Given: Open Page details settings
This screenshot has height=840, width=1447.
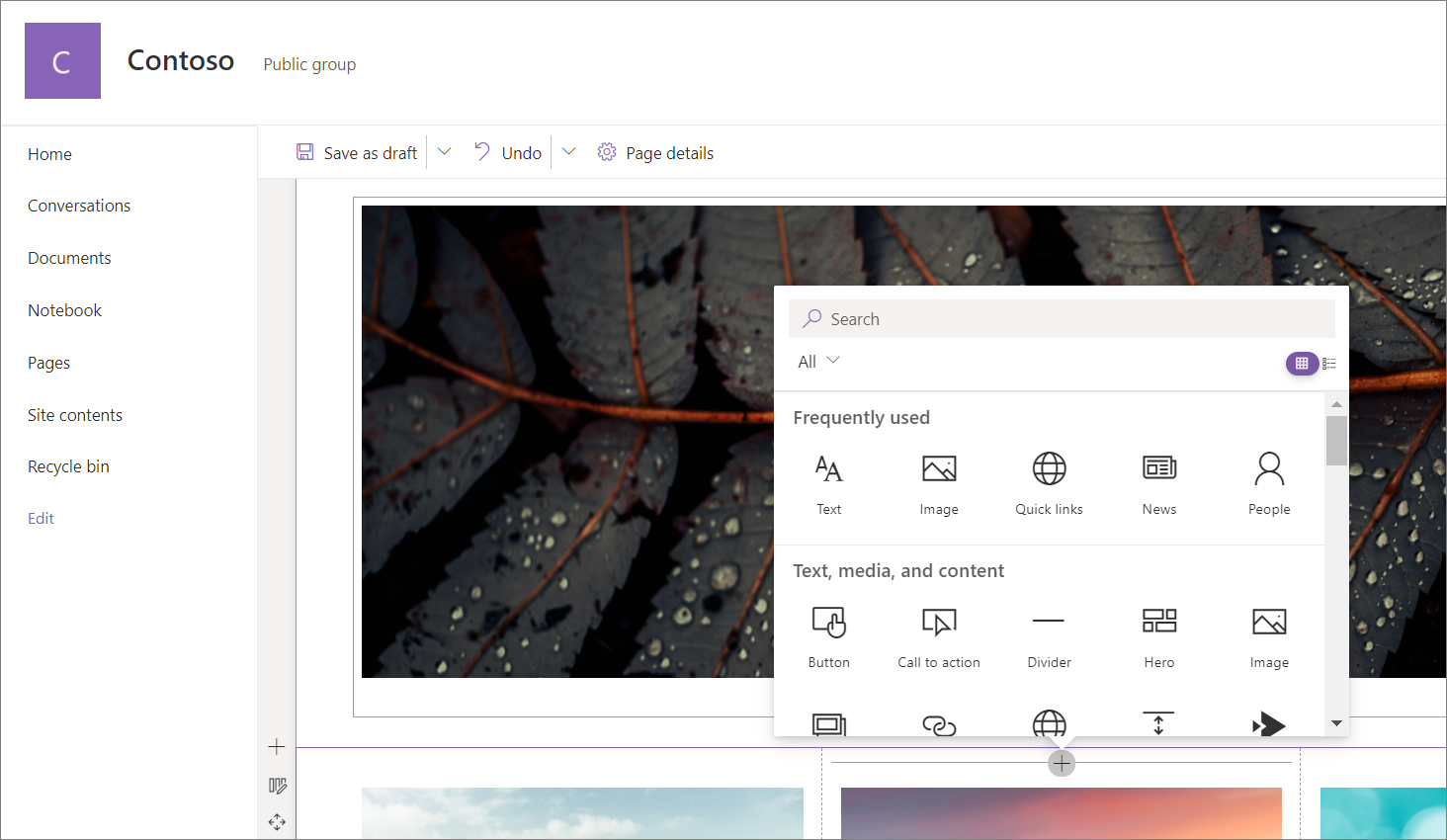Looking at the screenshot, I should click(655, 152).
